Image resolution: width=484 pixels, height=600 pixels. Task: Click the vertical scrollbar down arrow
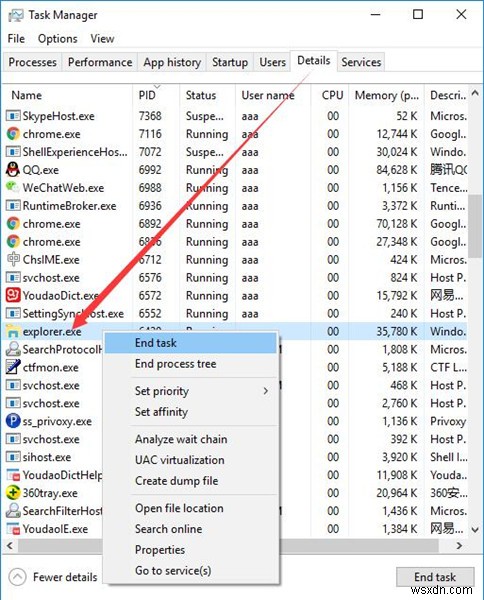point(475,530)
